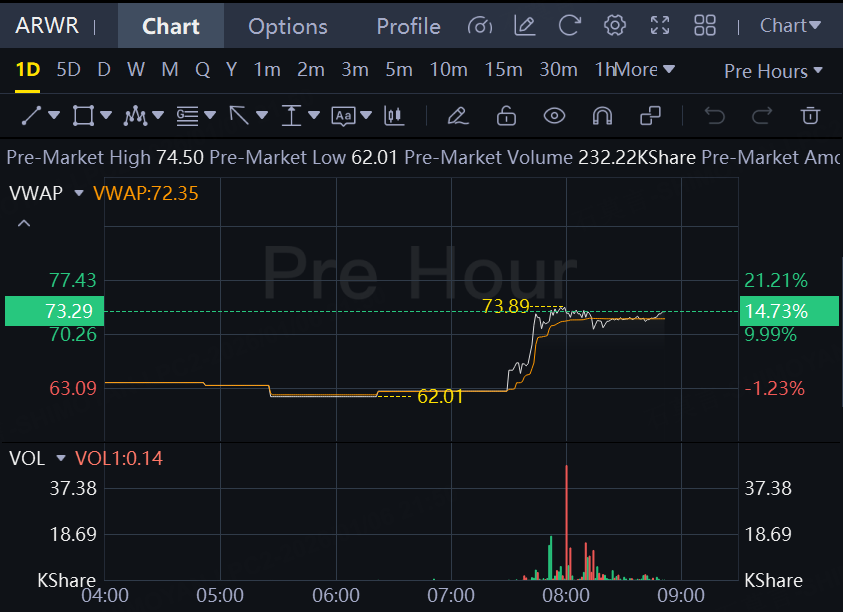Viewport: 843px width, 612px height.
Task: Open chart settings gear
Action: 615,26
